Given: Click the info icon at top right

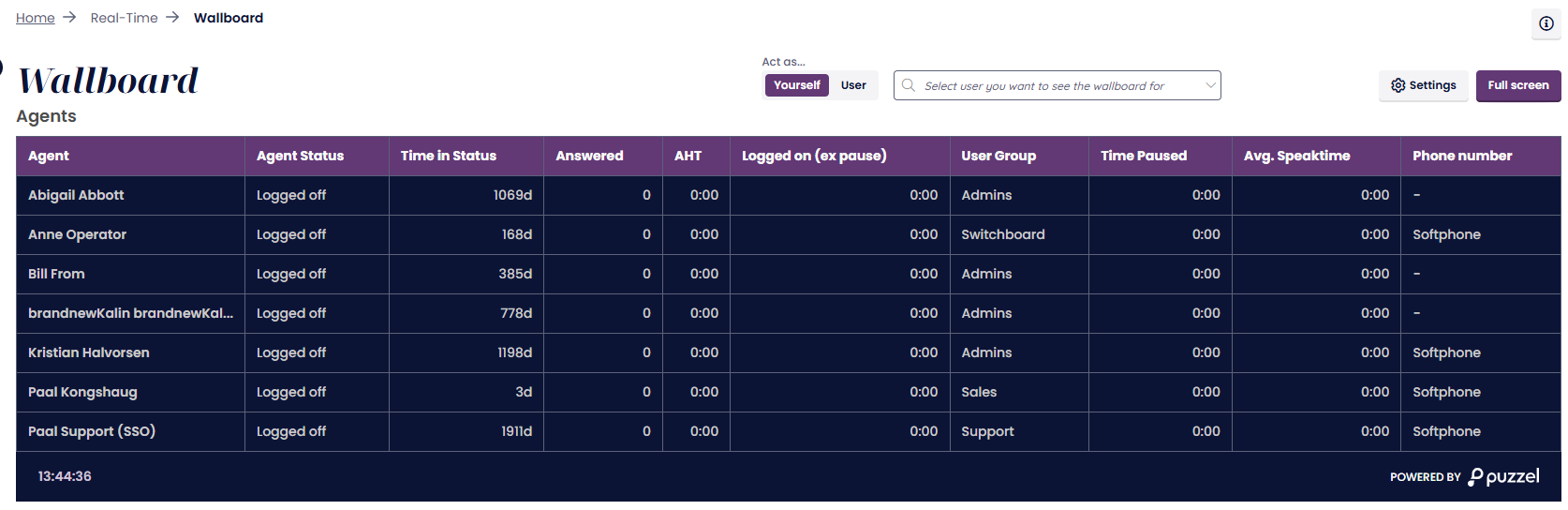Looking at the screenshot, I should click(x=1546, y=23).
